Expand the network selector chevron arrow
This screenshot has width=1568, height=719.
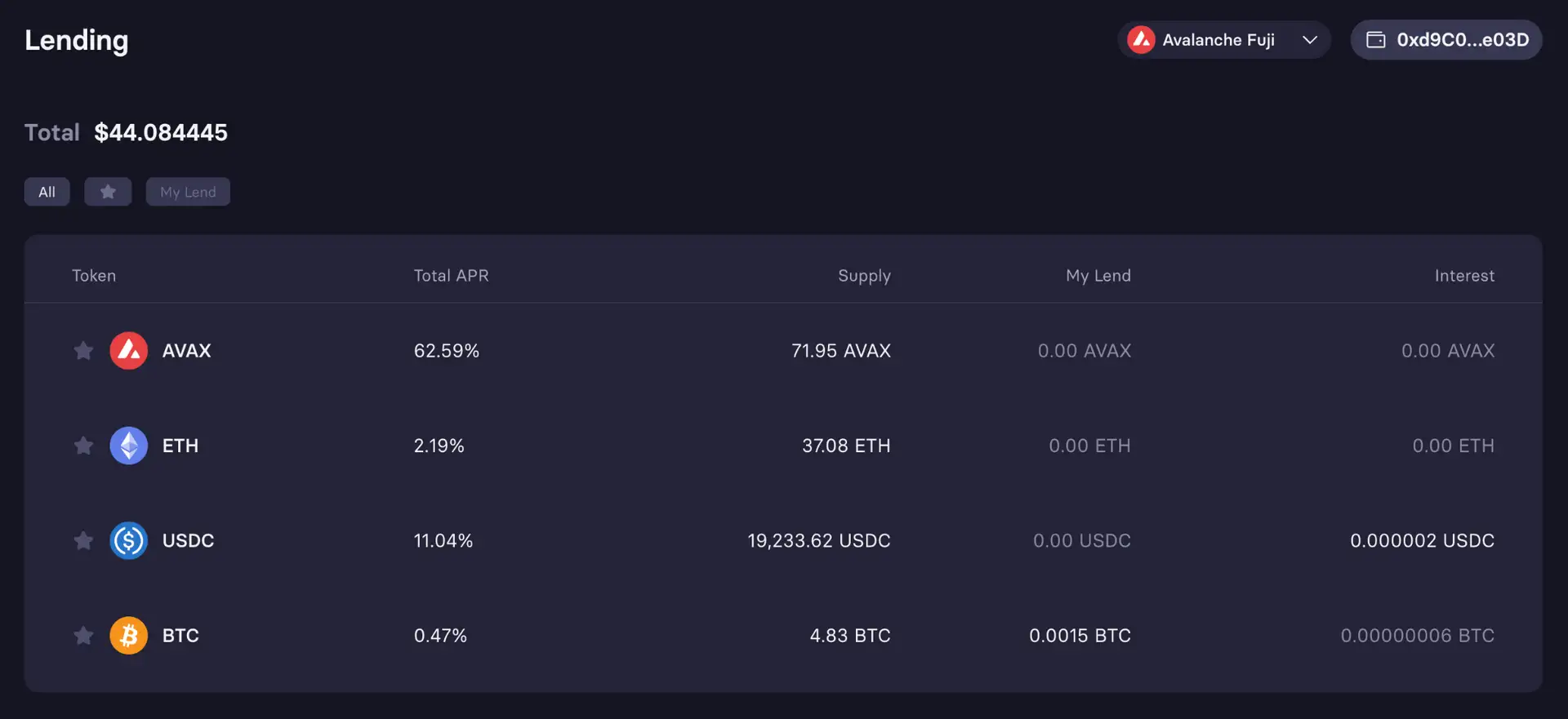(x=1310, y=40)
